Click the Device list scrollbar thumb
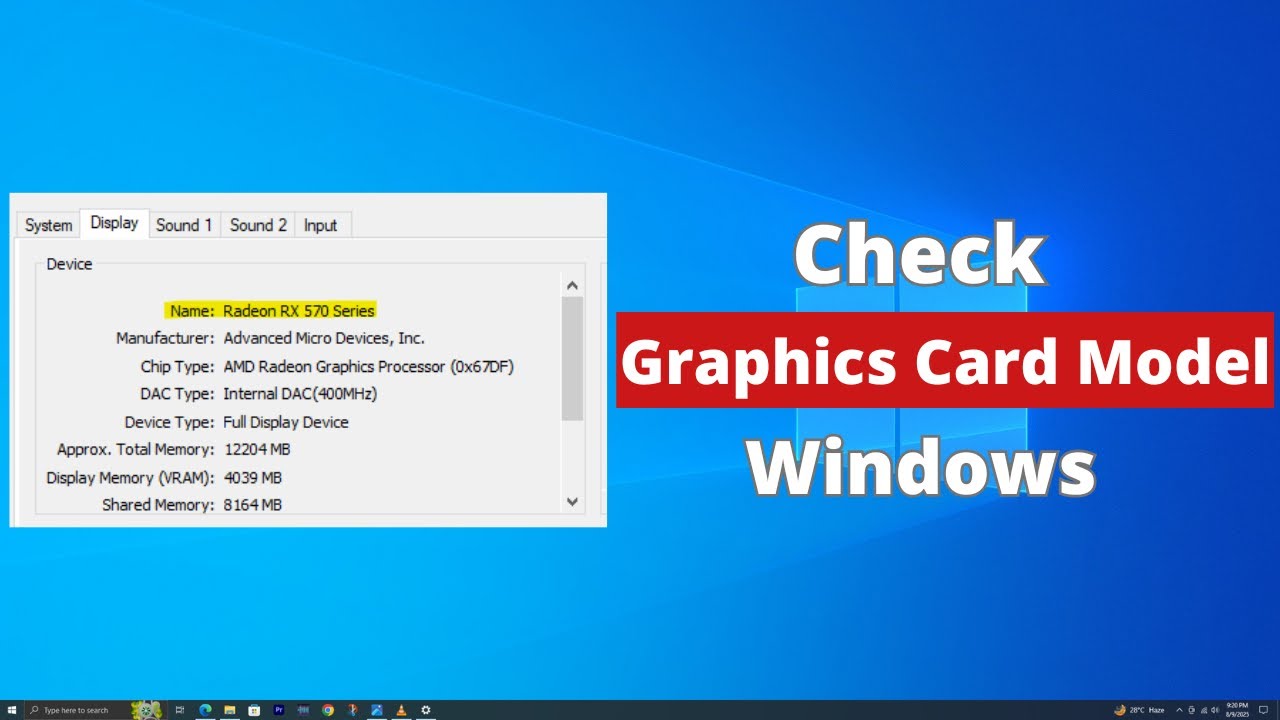 pos(572,359)
